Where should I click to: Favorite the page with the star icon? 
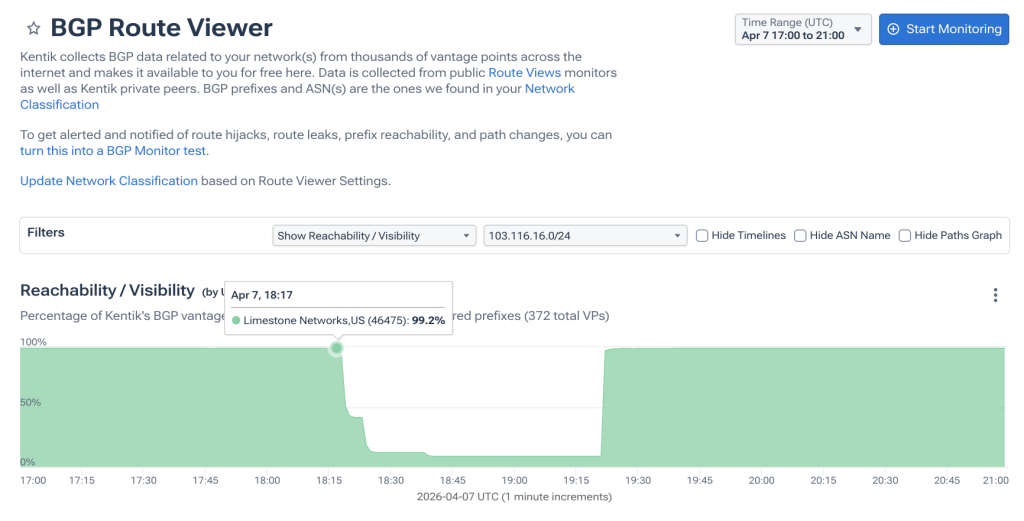[33, 28]
